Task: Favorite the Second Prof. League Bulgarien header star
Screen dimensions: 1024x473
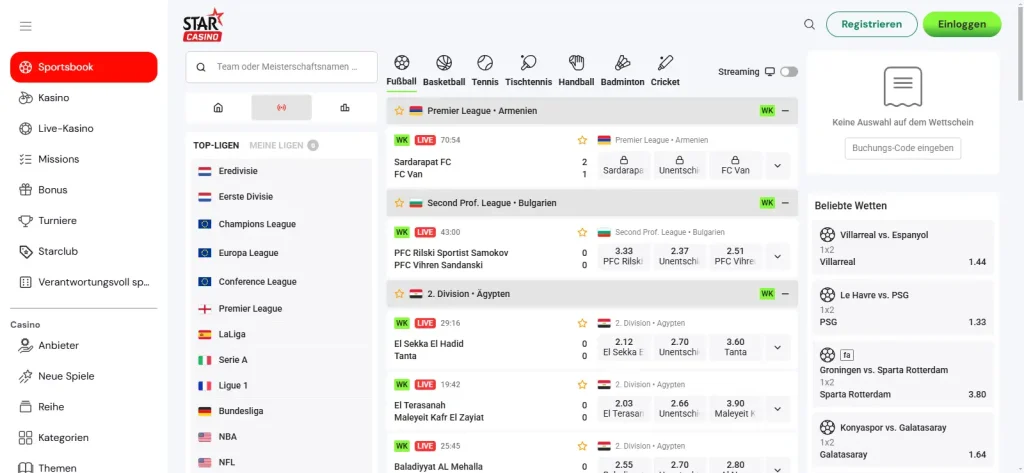Action: 399,203
